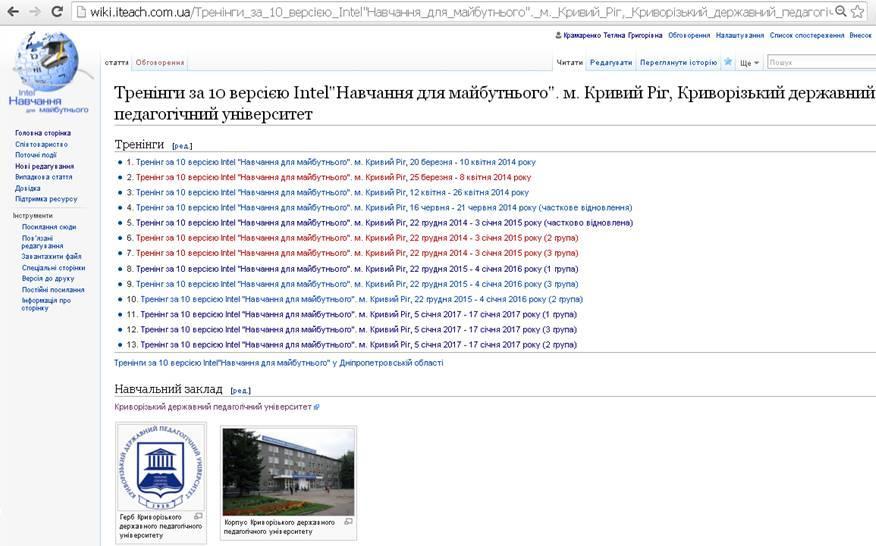Viewport: 876px width, 546px height.
Task: Open Тренінги у Дніпропетровській області link
Action: (279, 363)
